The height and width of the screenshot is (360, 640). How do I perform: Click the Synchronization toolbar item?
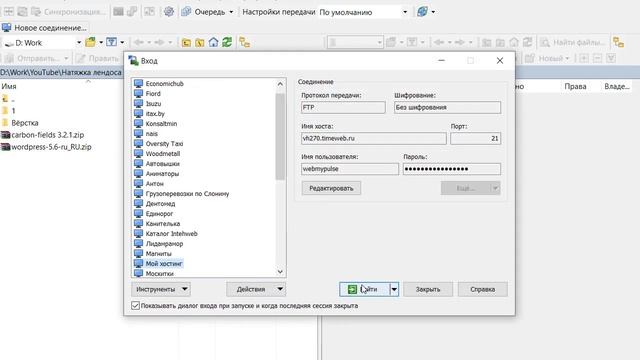pos(68,12)
